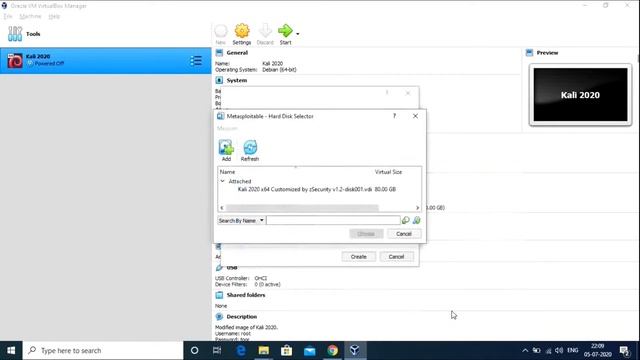The image size is (640, 360).
Task: Open Kali 2020 machine tools list menu
Action: click(x=196, y=60)
